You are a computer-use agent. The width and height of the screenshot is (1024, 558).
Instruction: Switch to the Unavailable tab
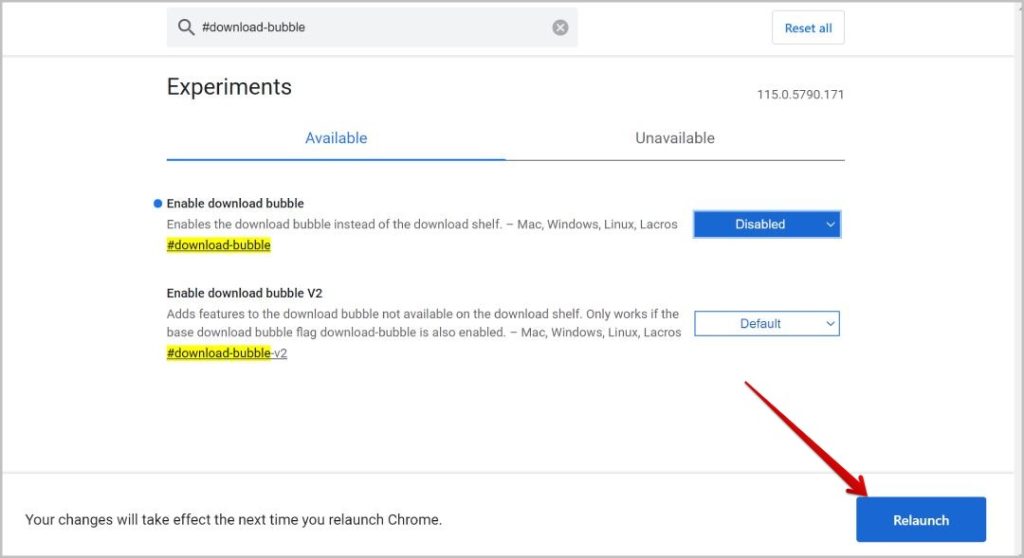click(x=675, y=138)
